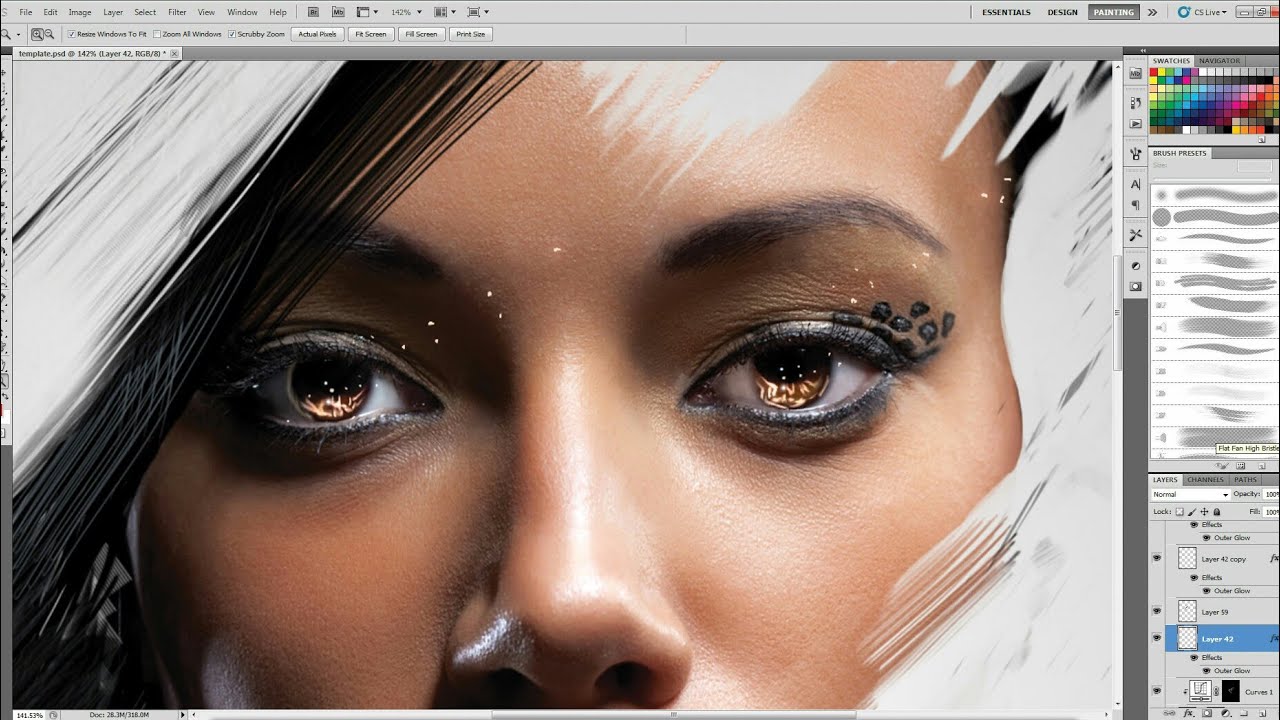Uncheck Resize Windows To Fit
This screenshot has width=1280, height=720.
71,34
